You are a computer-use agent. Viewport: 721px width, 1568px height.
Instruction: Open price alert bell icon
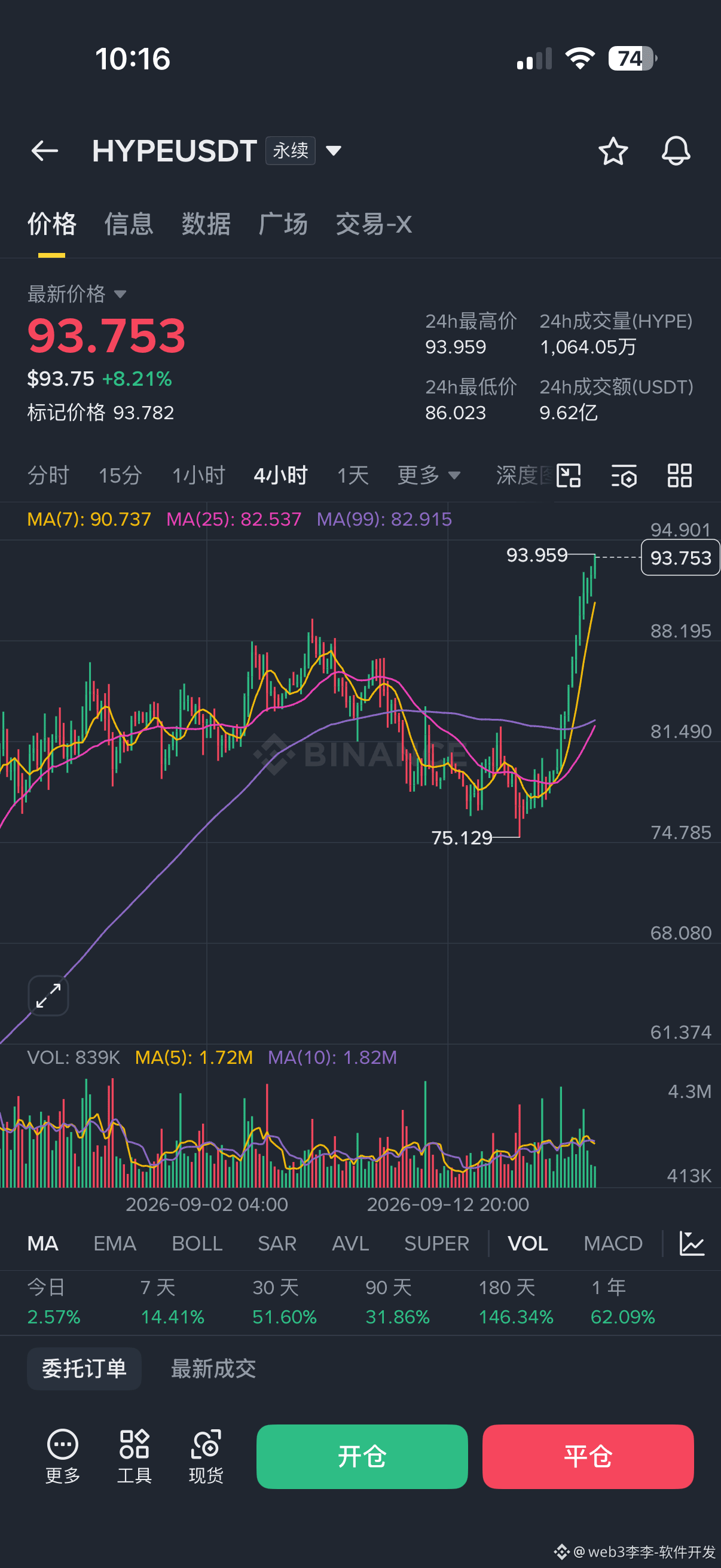coord(676,151)
